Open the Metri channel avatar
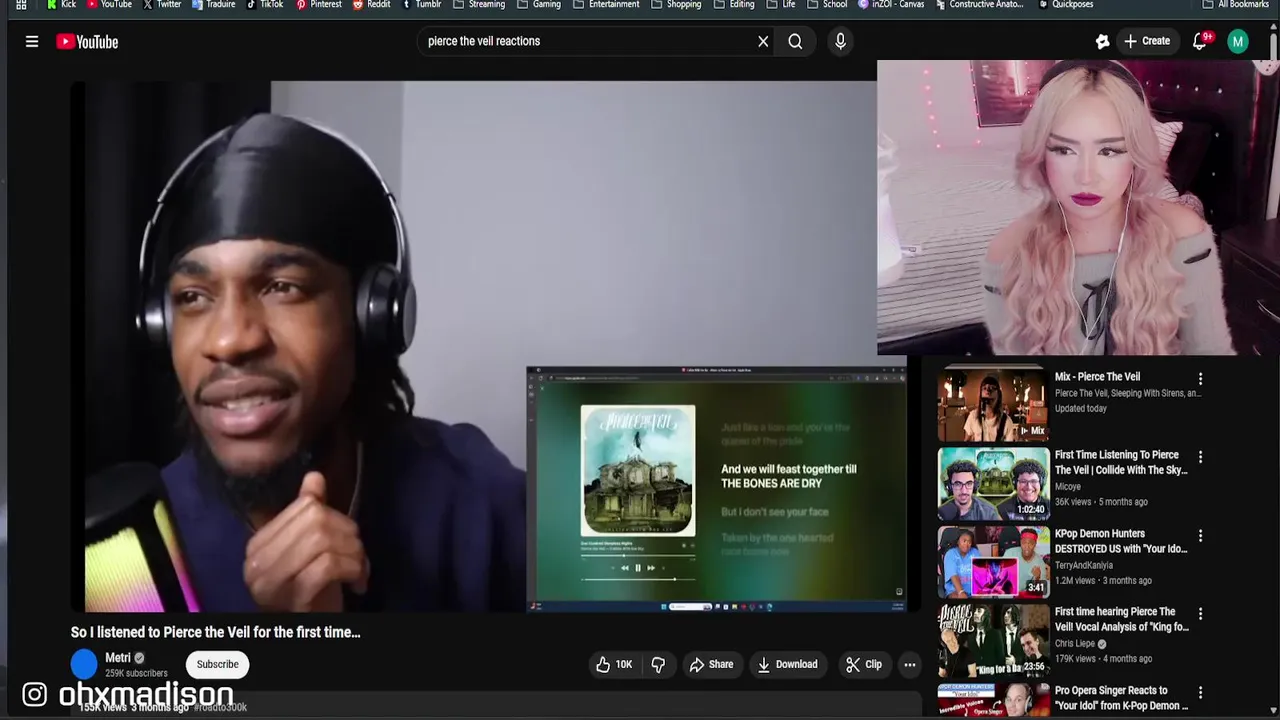1280x720 pixels. (84, 664)
